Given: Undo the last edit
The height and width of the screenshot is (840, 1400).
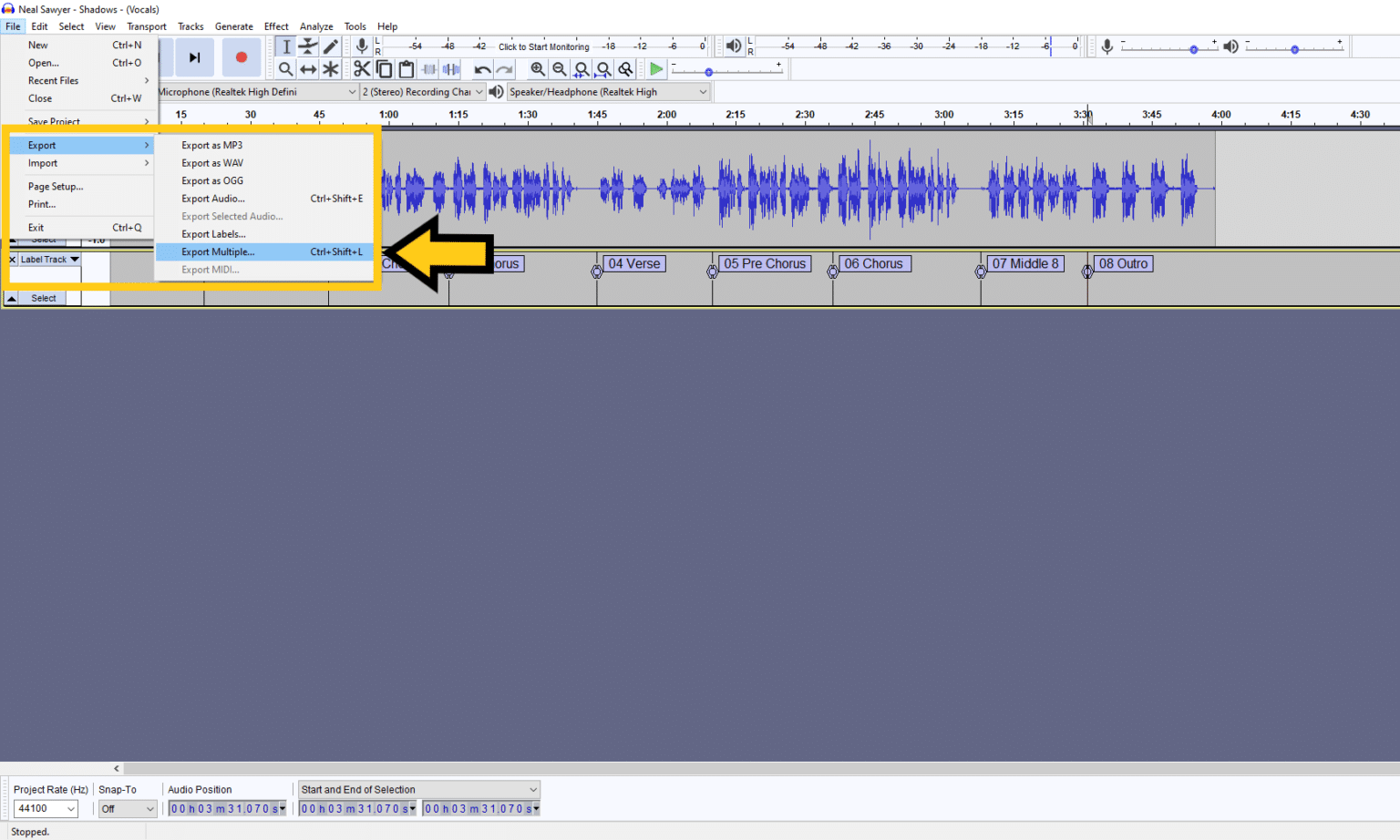Looking at the screenshot, I should point(481,68).
